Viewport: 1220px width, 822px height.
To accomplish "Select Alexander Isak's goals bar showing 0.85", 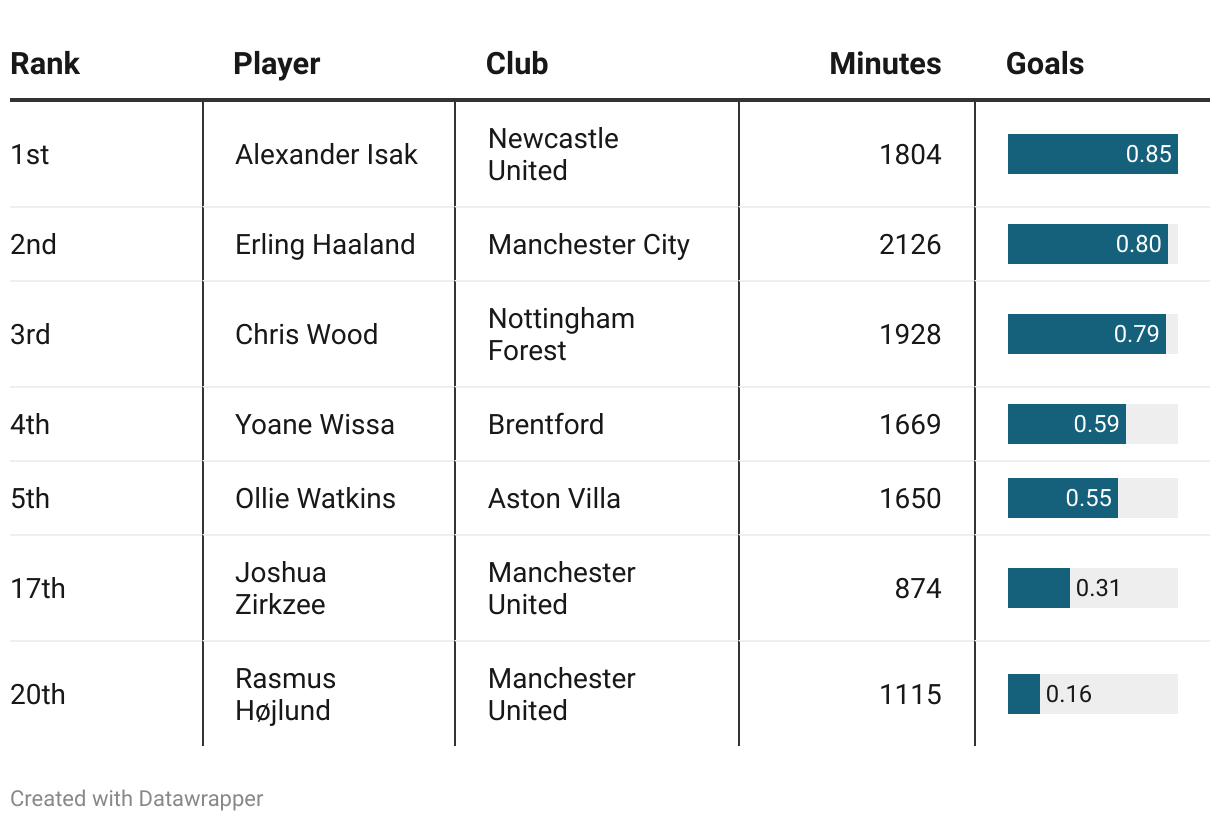I will 1093,154.
